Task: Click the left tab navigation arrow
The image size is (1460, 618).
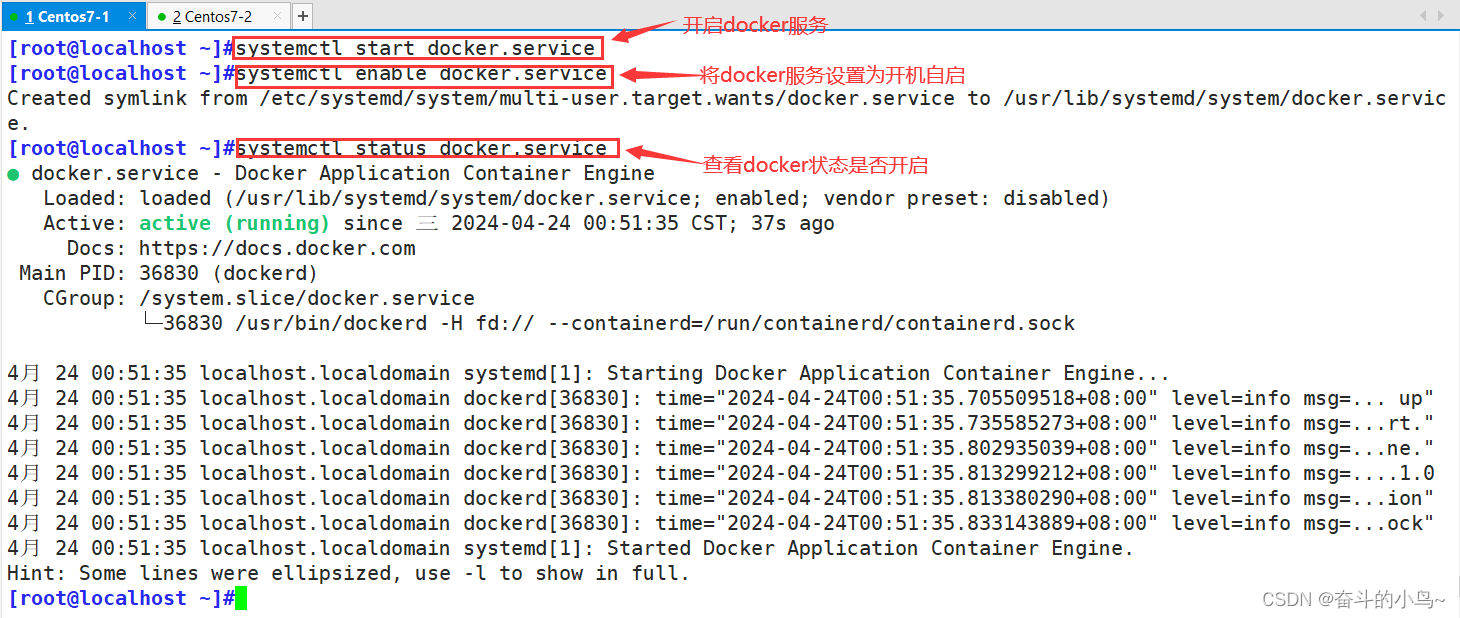Action: point(1424,15)
